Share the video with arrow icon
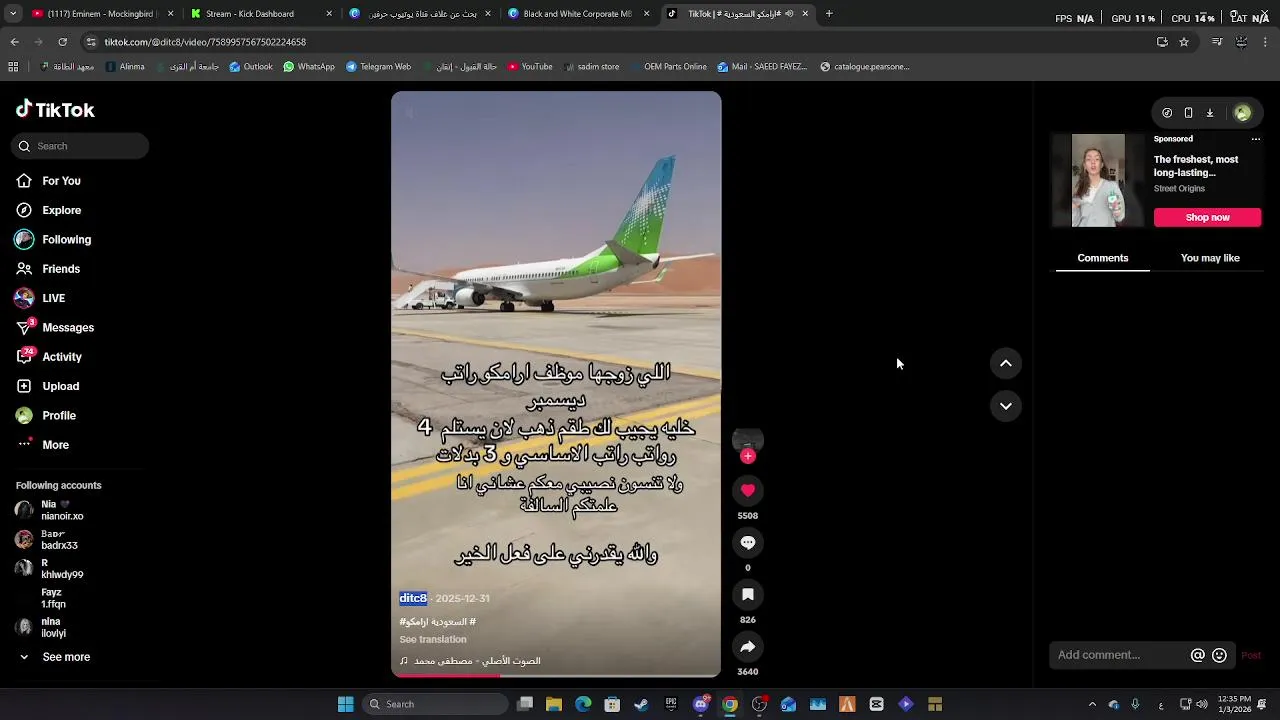This screenshot has width=1280, height=720. pos(747,646)
